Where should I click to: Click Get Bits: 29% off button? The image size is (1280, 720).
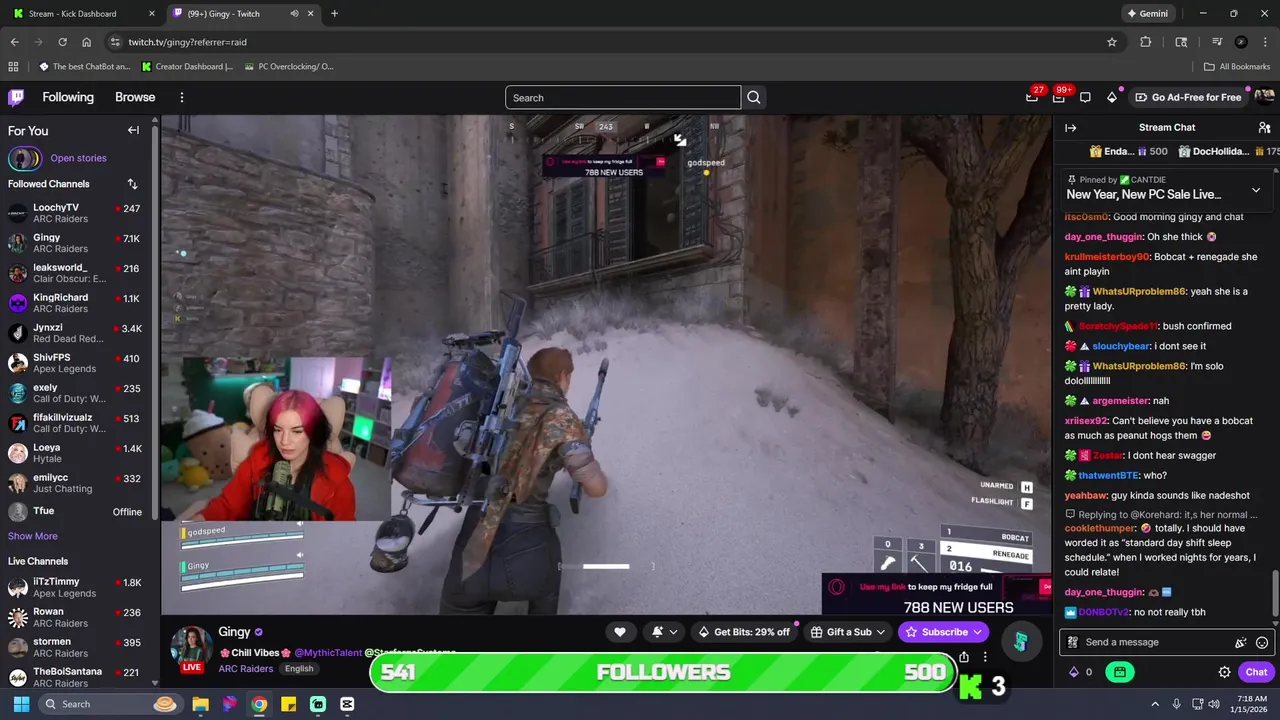pos(744,632)
